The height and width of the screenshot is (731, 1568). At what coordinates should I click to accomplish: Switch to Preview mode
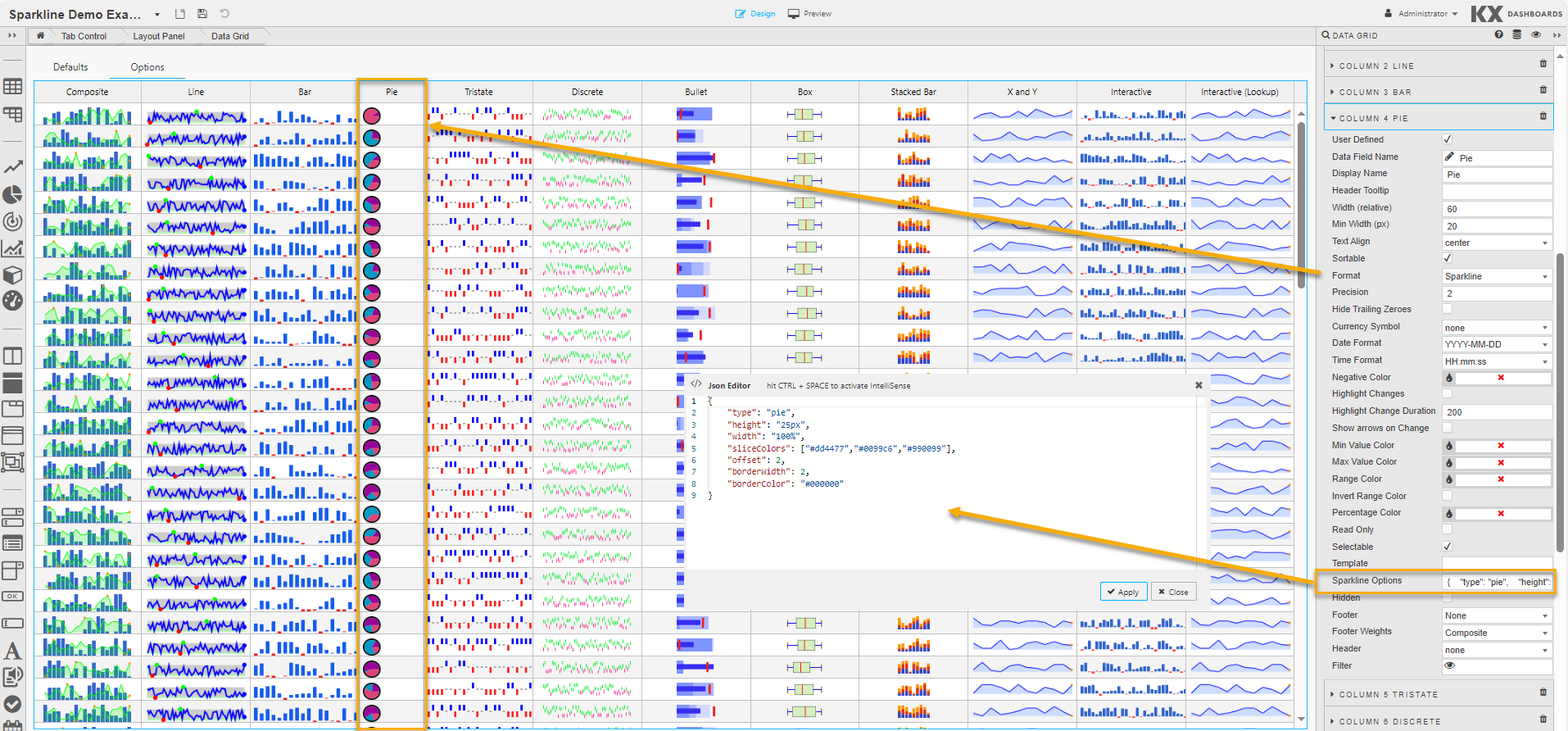(809, 14)
